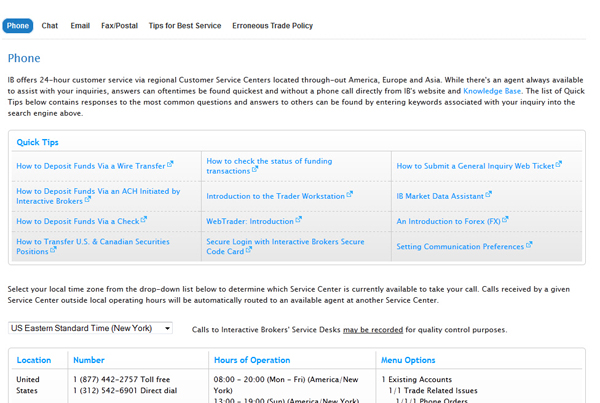
Task: Click the Quick Tips heading
Action: 38,142
